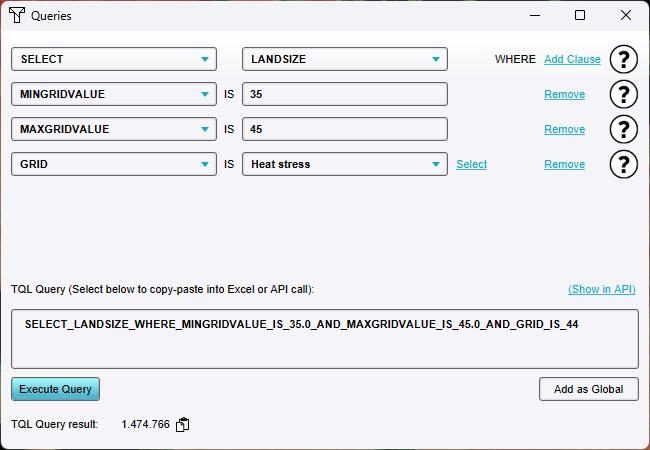Open help for the MAXGRIDVALUE clause

[x=624, y=129]
